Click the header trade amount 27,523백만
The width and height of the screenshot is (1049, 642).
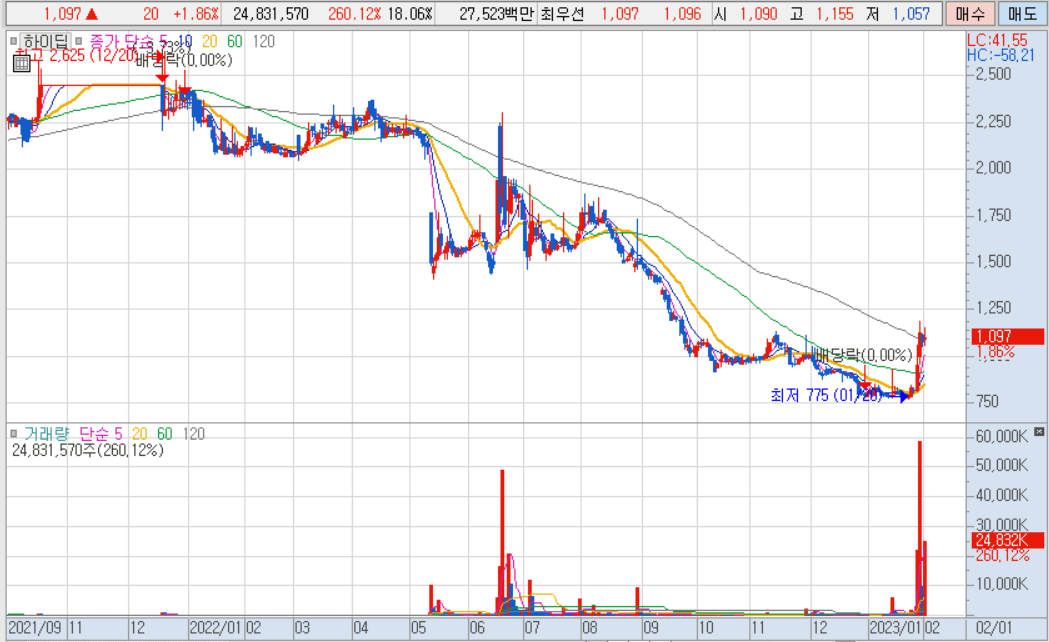click(498, 13)
